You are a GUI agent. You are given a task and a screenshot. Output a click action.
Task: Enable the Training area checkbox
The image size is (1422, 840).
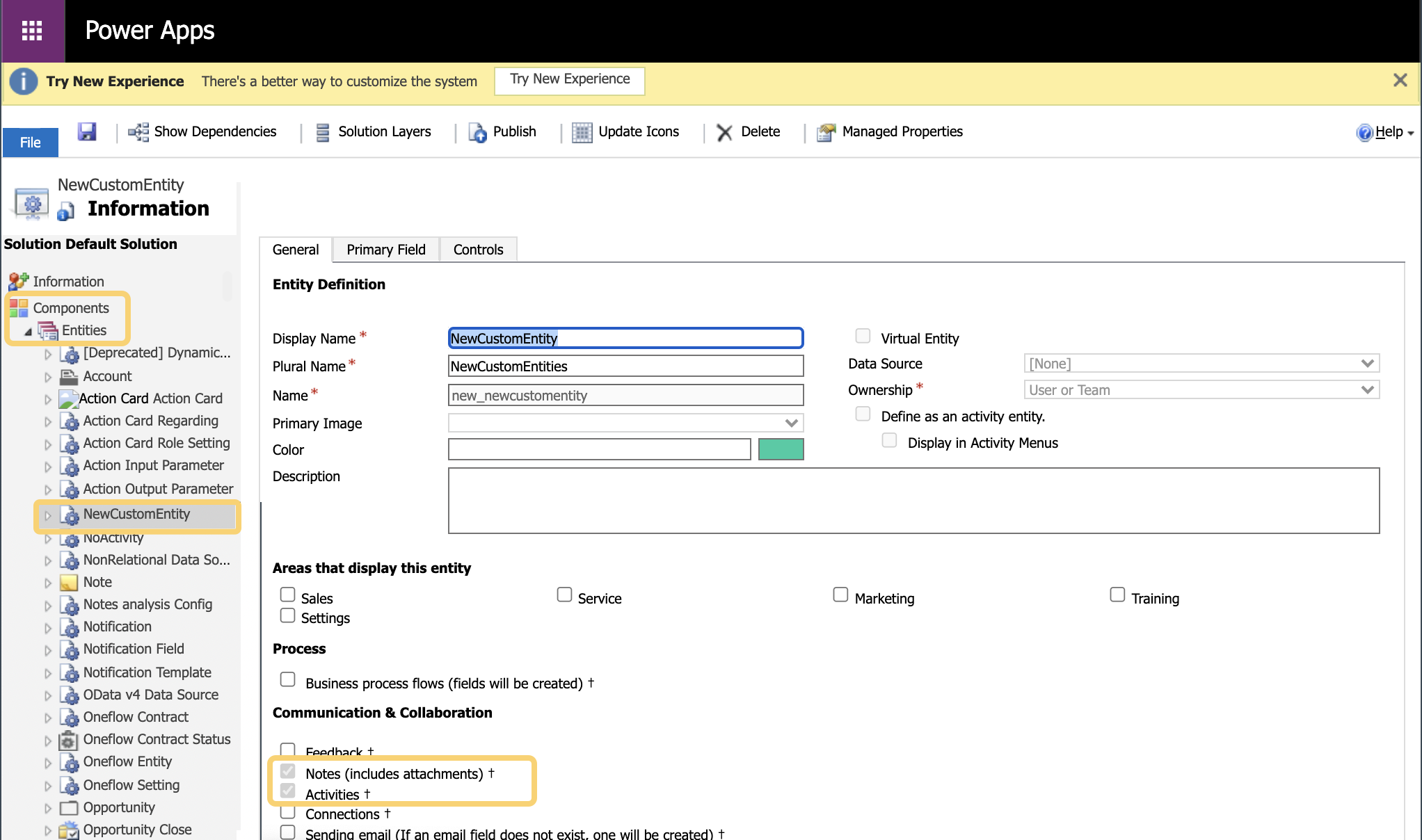pyautogui.click(x=1117, y=595)
